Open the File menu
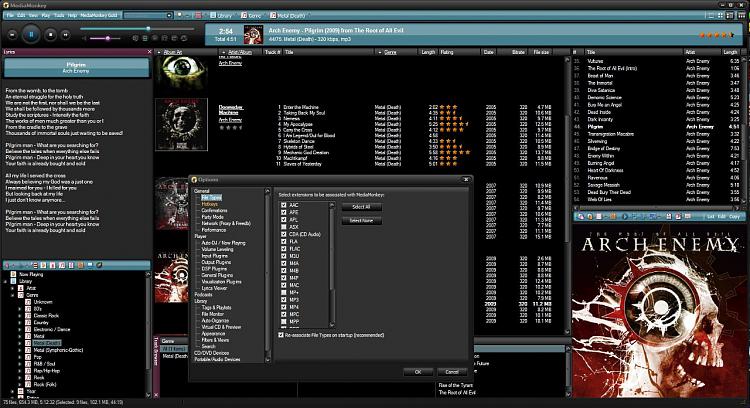 click(x=10, y=15)
